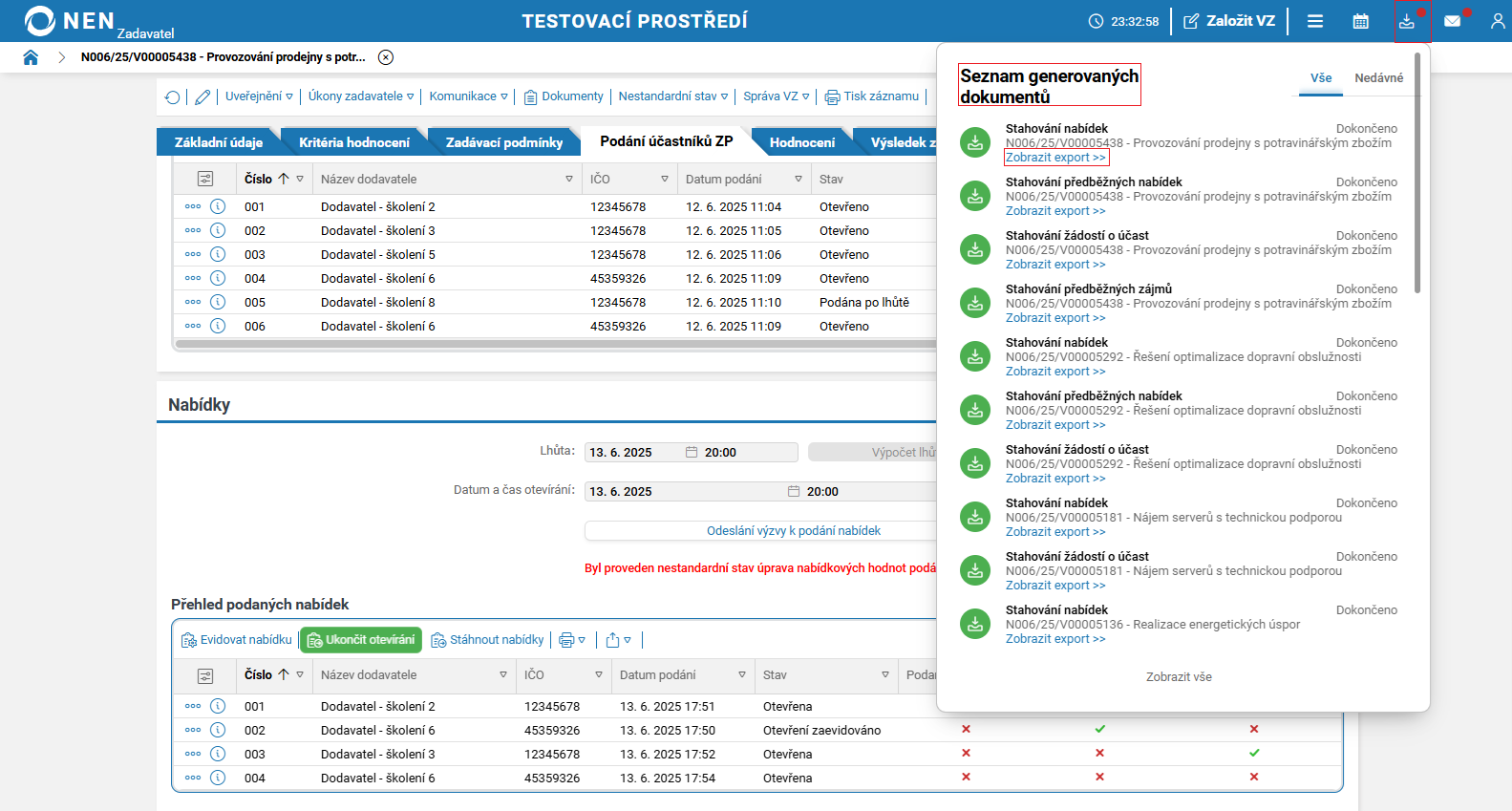Click the download generated documents icon
The width and height of the screenshot is (1512, 811).
pyautogui.click(x=1407, y=21)
